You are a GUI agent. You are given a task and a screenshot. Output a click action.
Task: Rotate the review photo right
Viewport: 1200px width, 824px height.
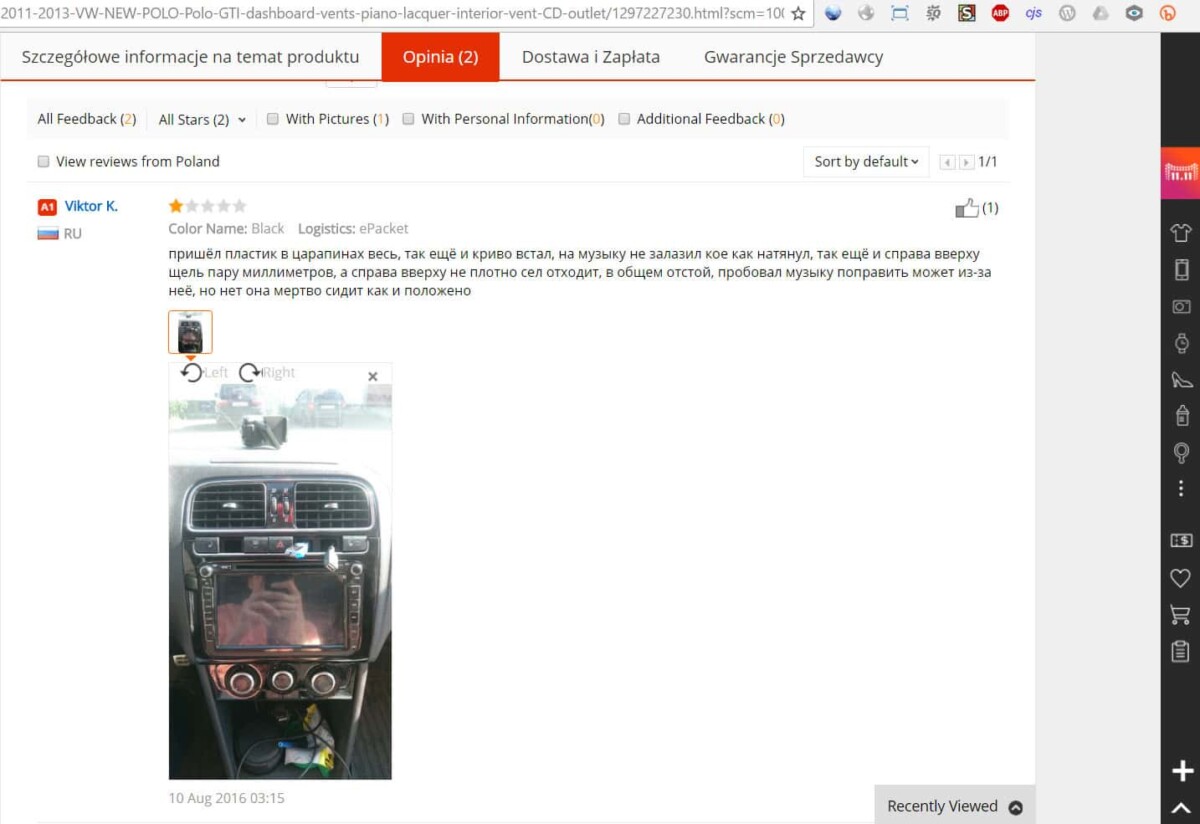(x=267, y=372)
